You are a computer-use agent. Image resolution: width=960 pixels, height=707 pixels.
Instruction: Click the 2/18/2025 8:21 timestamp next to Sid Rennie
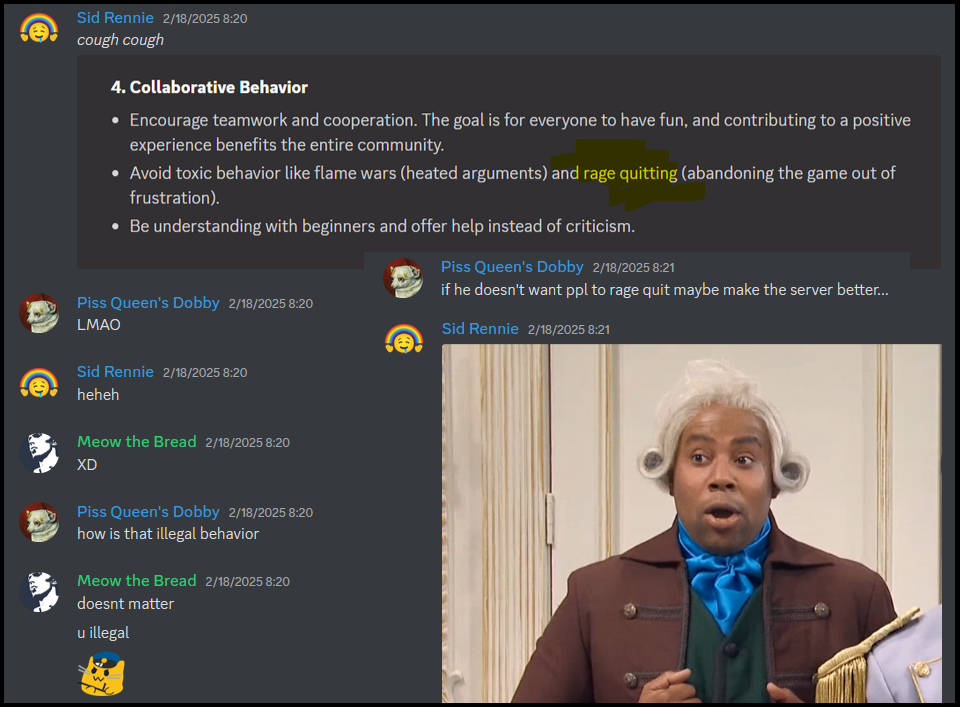[569, 329]
